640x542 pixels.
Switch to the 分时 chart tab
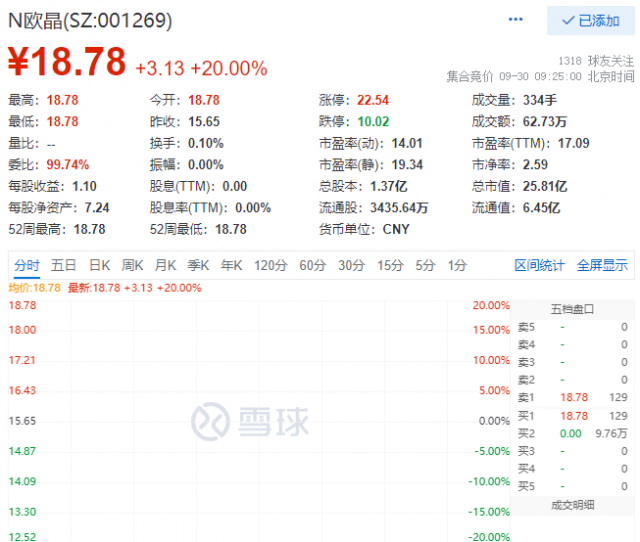click(27, 265)
